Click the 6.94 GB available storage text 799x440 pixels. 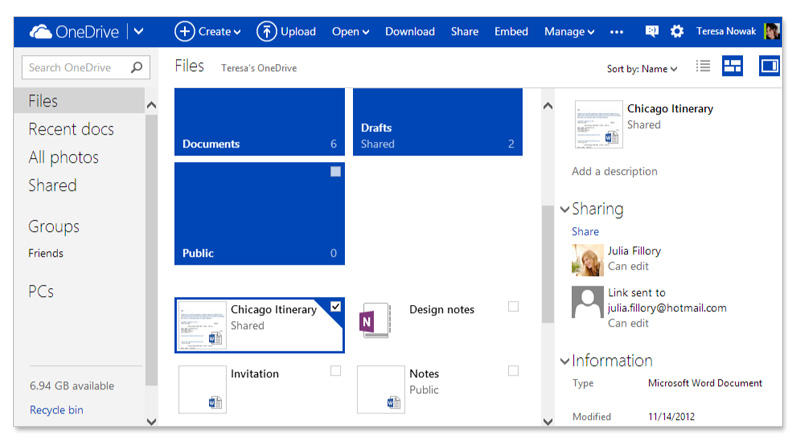[72, 386]
